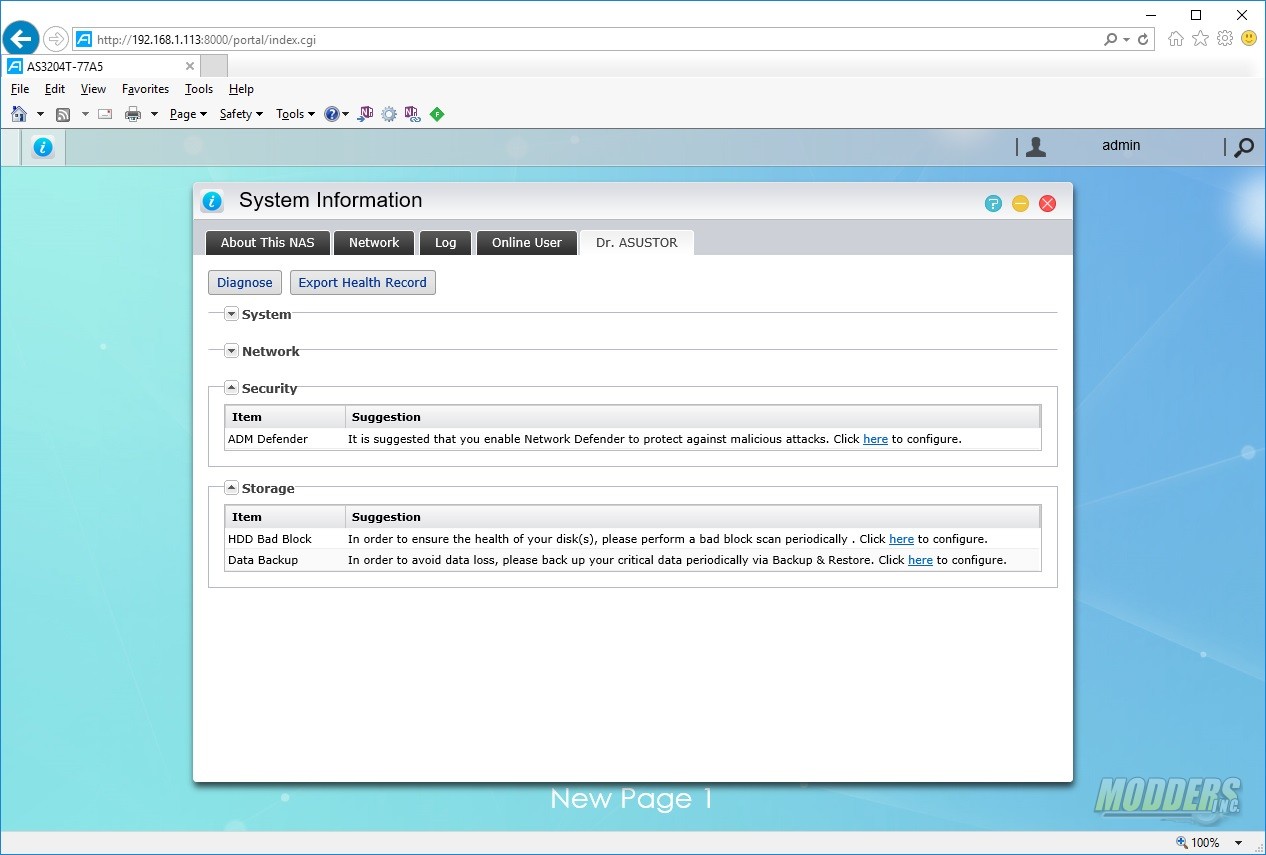The width and height of the screenshot is (1266, 855).
Task: Click the browser Forward arrow button
Action: pos(56,39)
